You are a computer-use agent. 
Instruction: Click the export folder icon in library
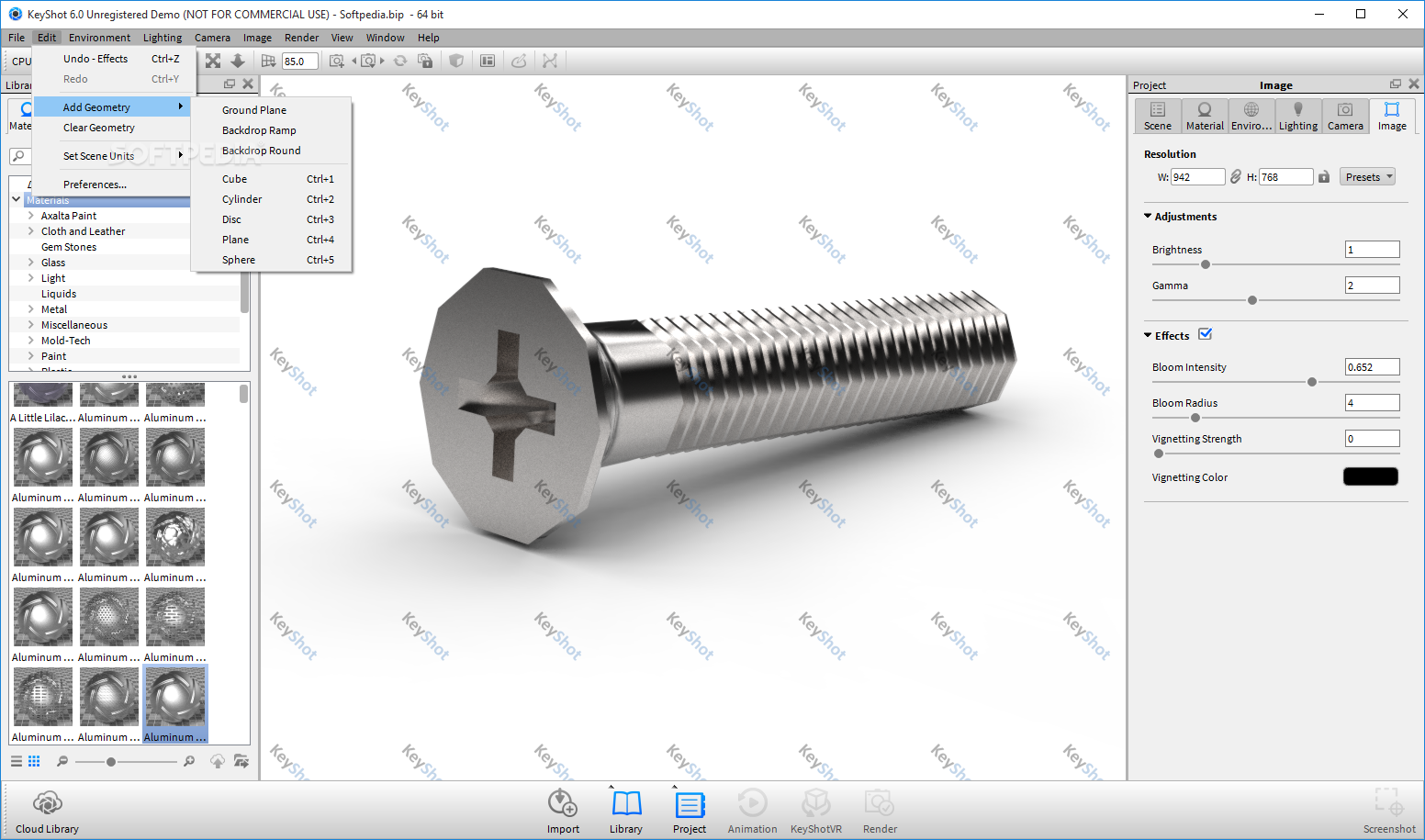(241, 761)
